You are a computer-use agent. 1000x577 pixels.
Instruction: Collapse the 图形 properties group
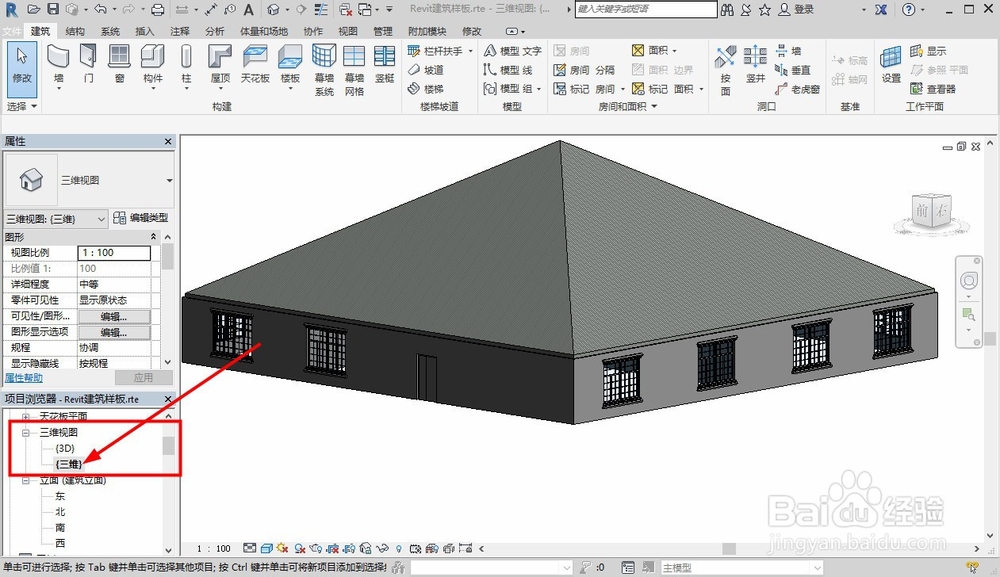tap(153, 237)
